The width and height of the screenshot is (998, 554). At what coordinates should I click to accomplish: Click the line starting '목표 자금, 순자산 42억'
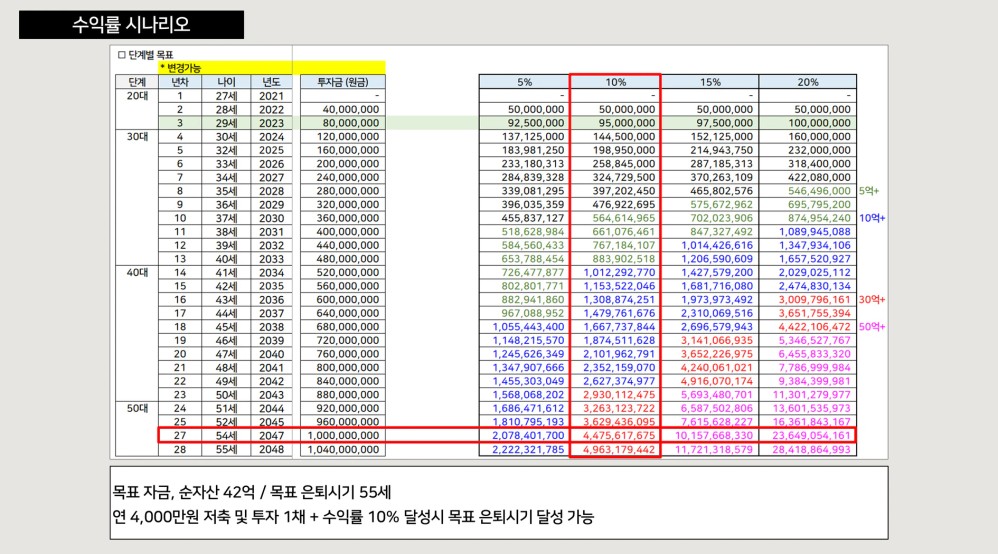252,492
